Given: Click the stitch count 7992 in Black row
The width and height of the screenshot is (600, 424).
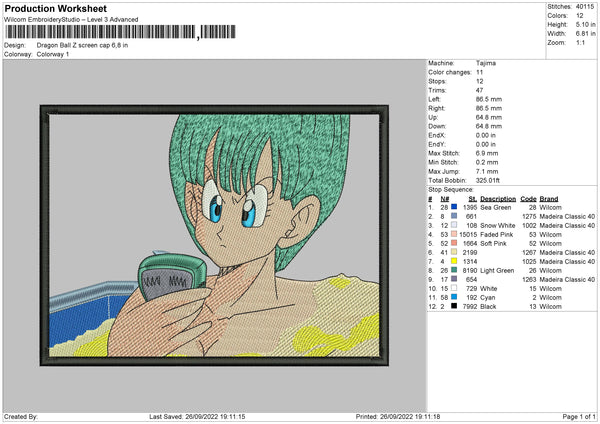Looking at the screenshot, I should click(x=470, y=307).
